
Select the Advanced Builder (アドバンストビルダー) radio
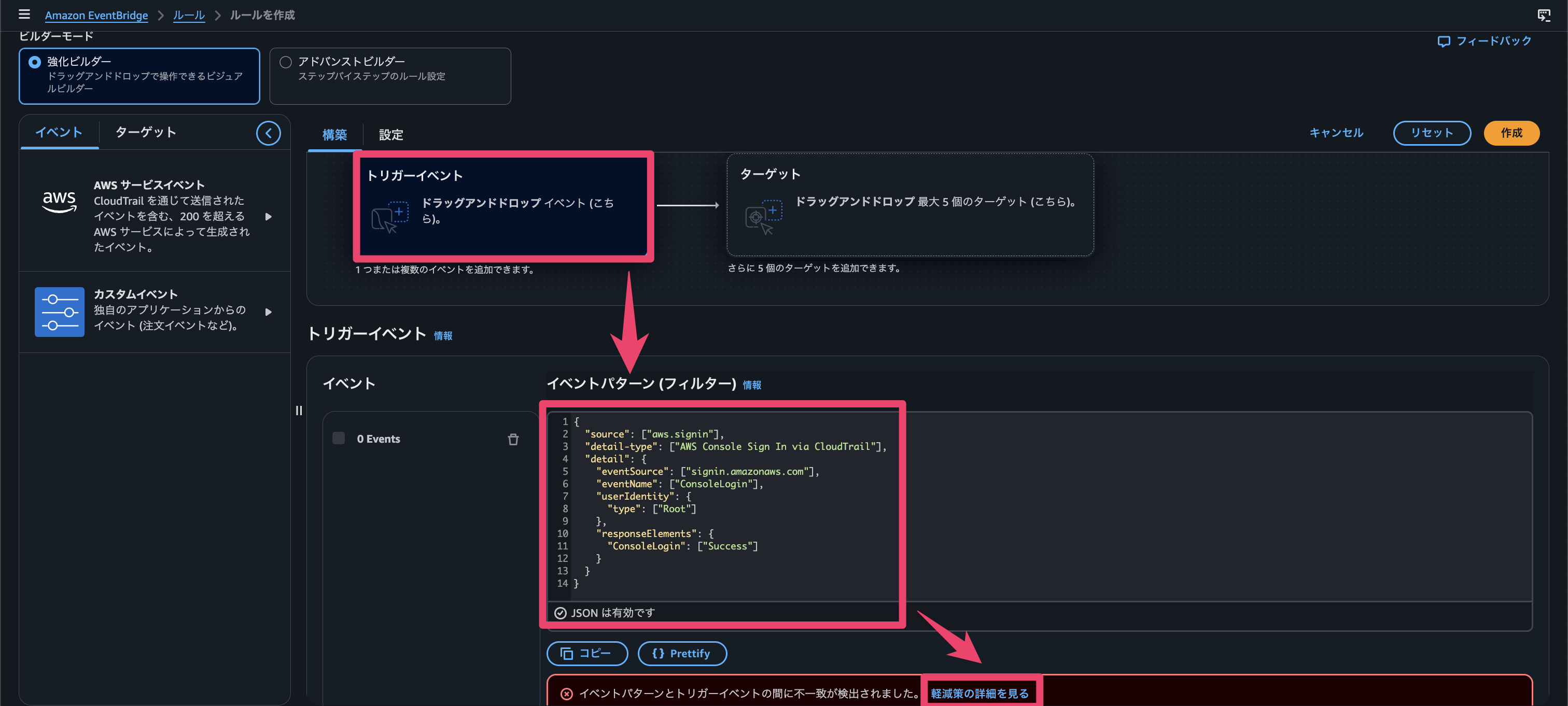286,62
